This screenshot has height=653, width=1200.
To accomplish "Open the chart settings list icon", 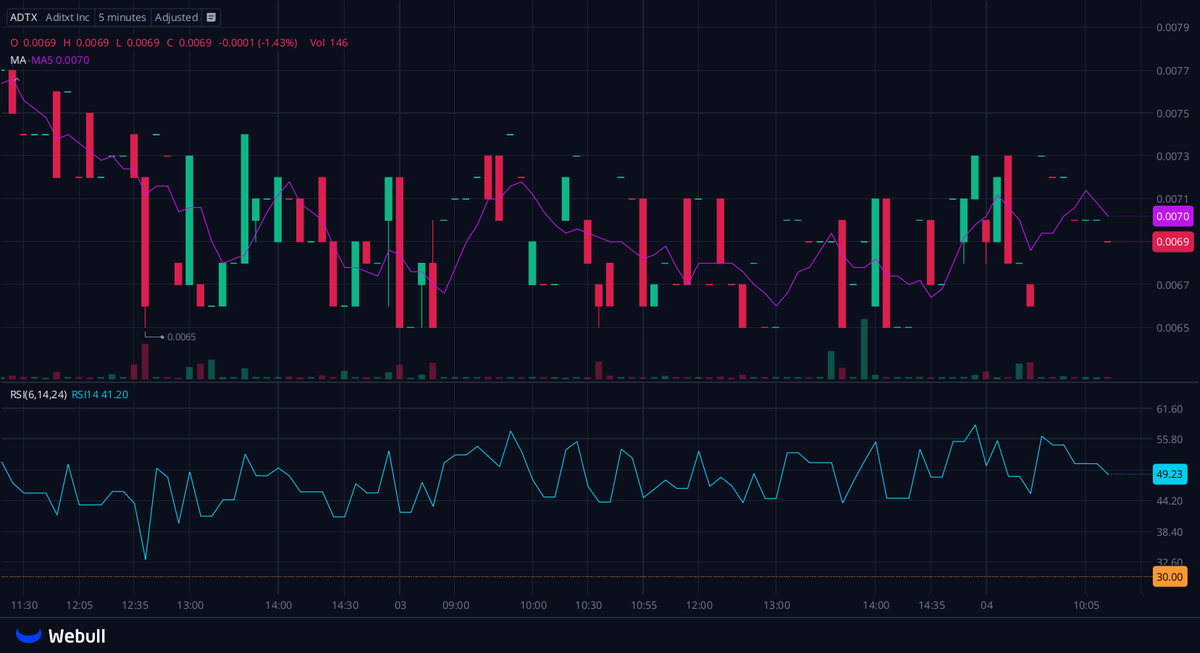I will [211, 17].
